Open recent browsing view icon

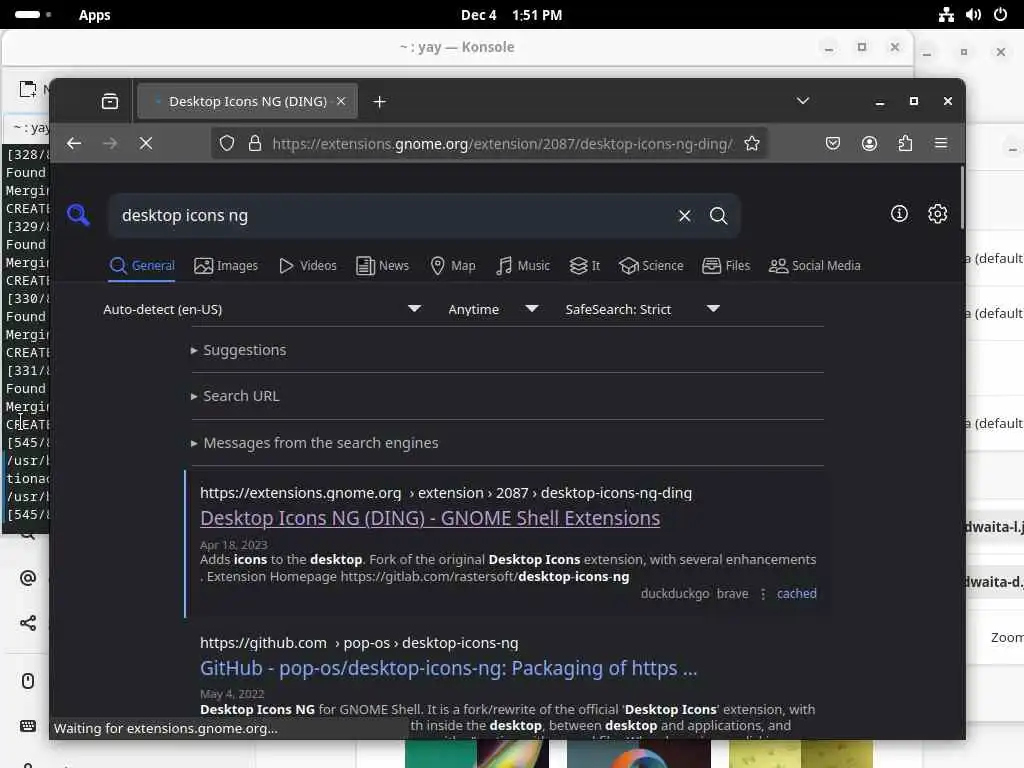[110, 101]
